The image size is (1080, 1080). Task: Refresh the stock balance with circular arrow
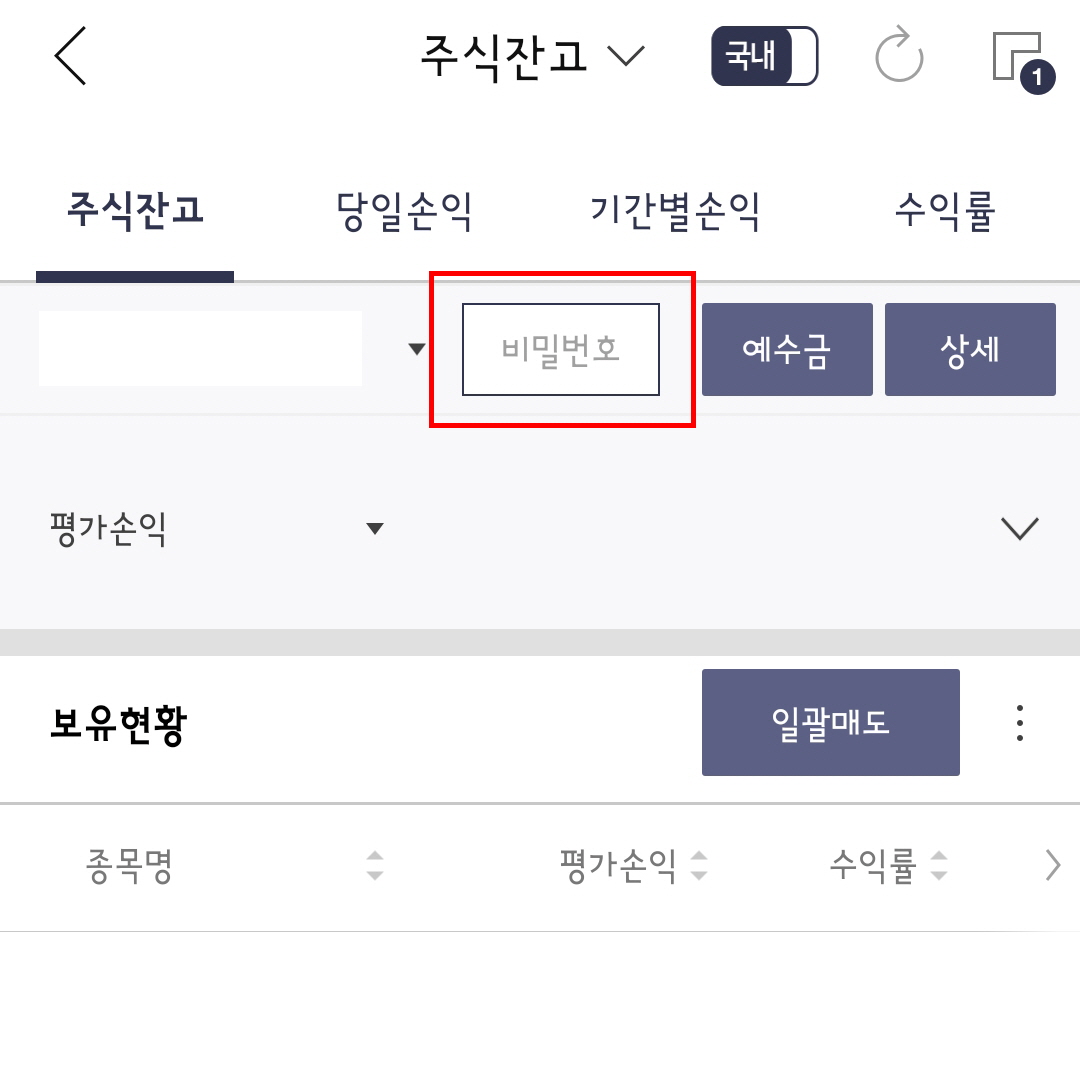click(899, 55)
